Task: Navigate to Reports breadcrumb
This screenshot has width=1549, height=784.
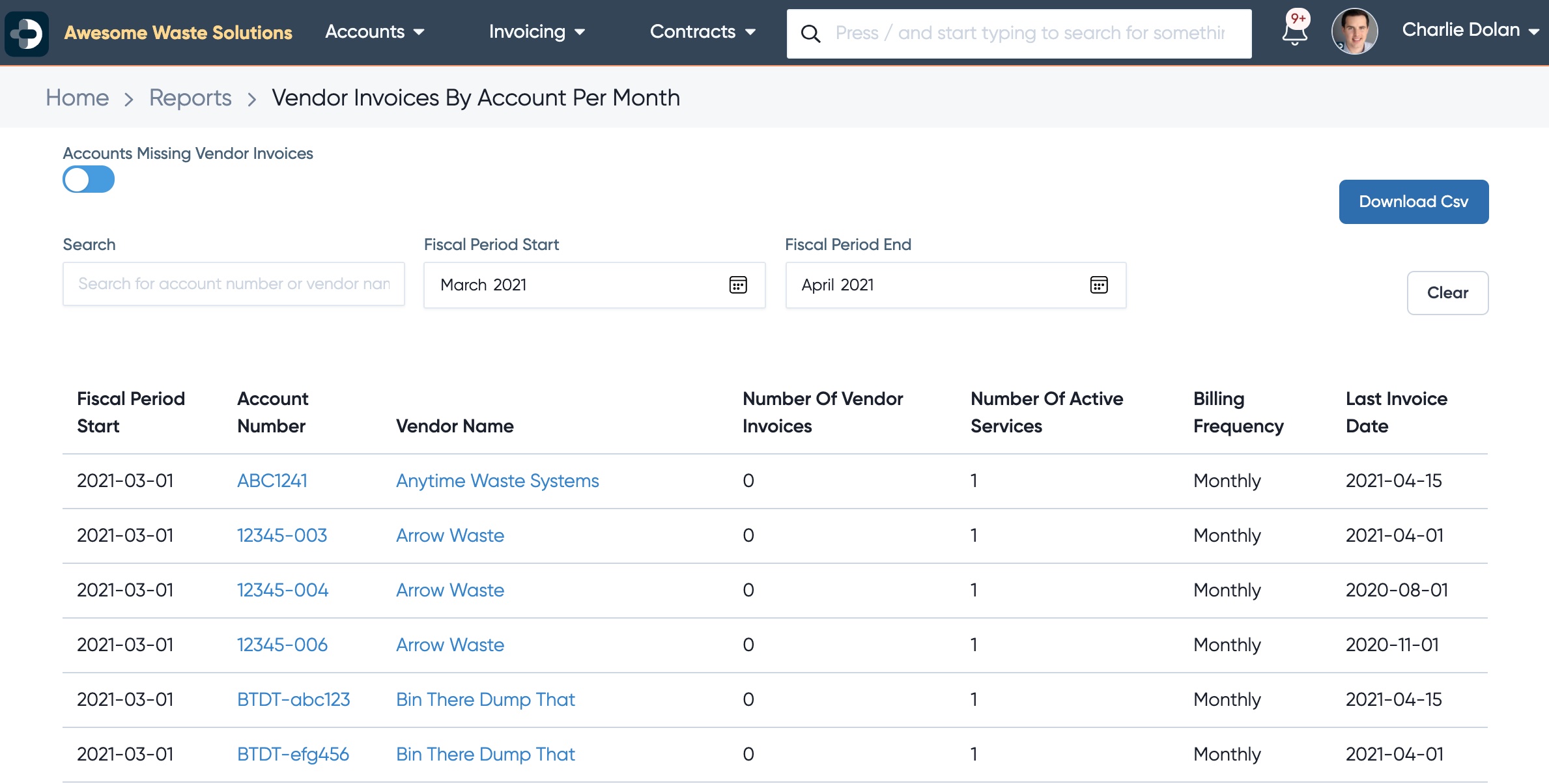Action: [x=190, y=98]
